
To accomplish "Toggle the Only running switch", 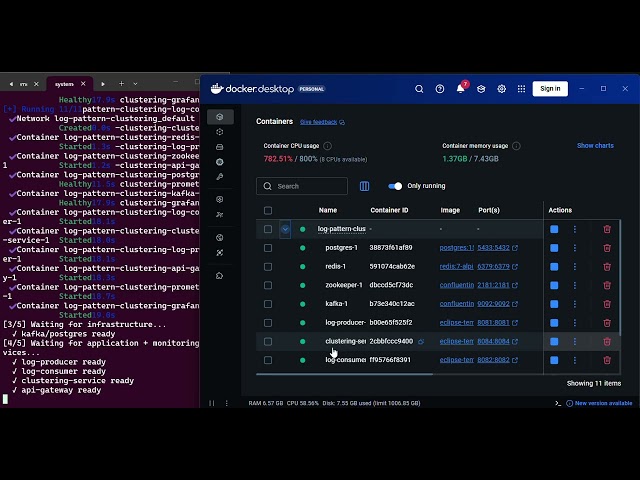I will coord(395,186).
